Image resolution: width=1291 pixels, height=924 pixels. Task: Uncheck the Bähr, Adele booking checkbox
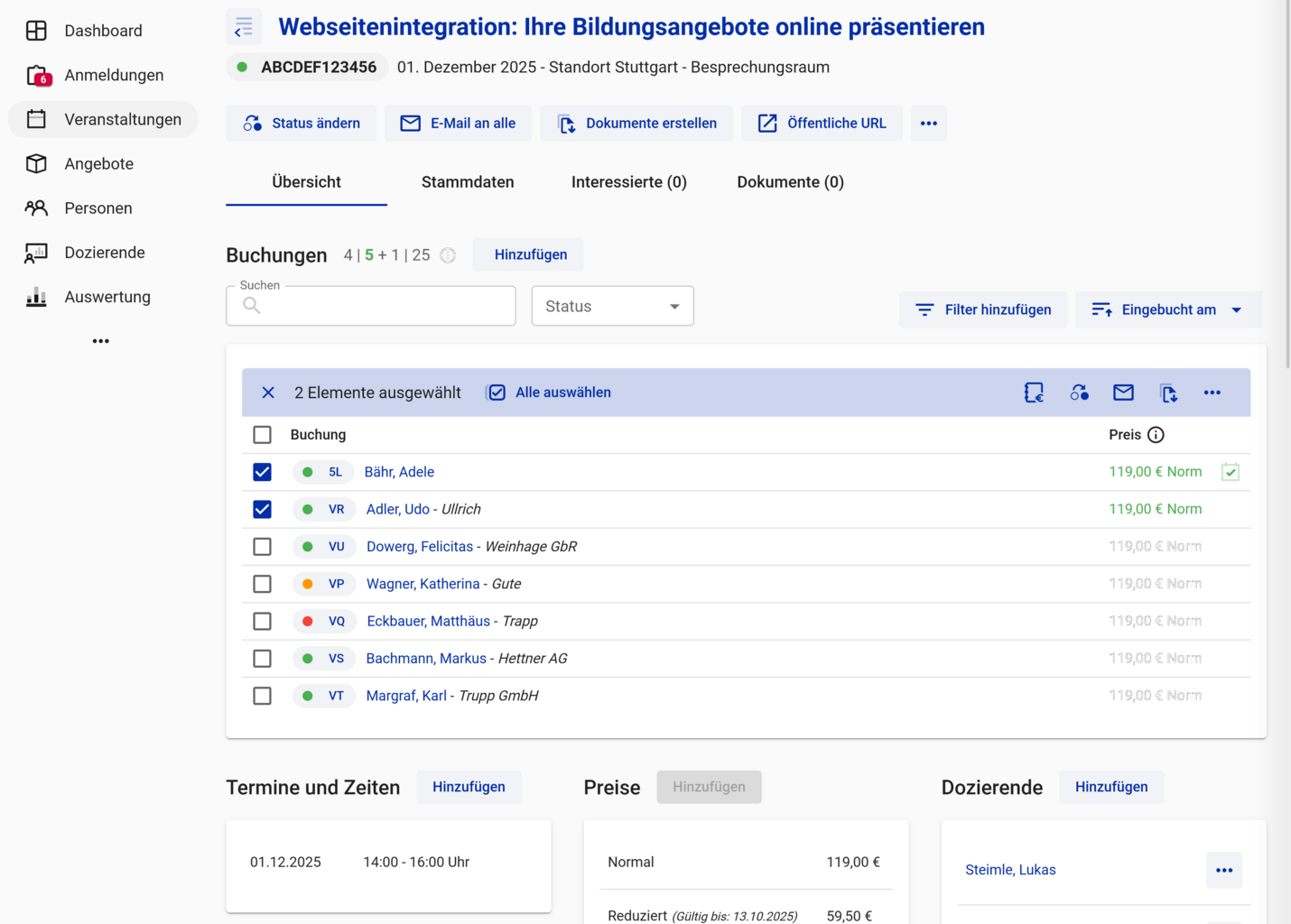262,472
